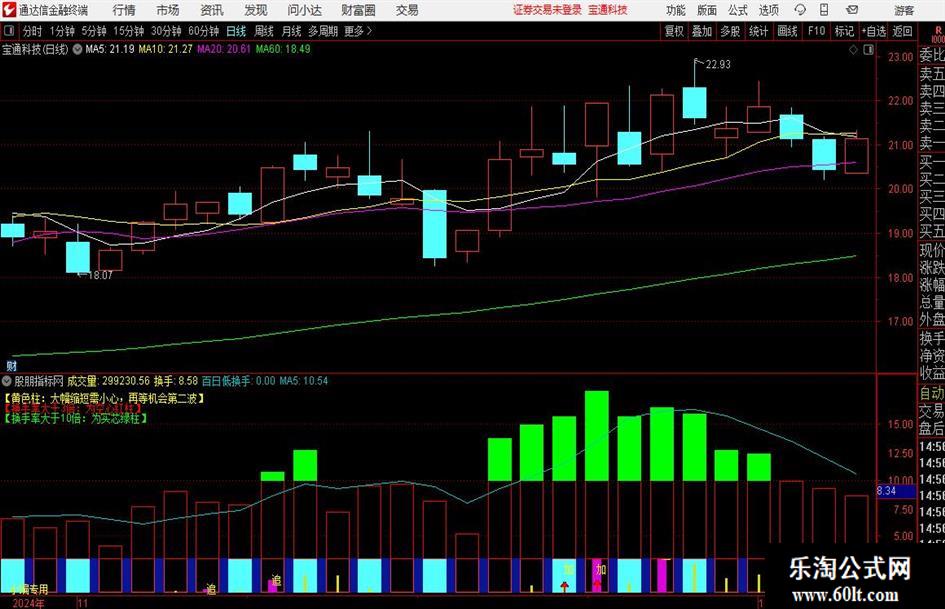945x609 pixels.
Task: Click the 黄色柱 indicator note line
Action: click(x=104, y=399)
